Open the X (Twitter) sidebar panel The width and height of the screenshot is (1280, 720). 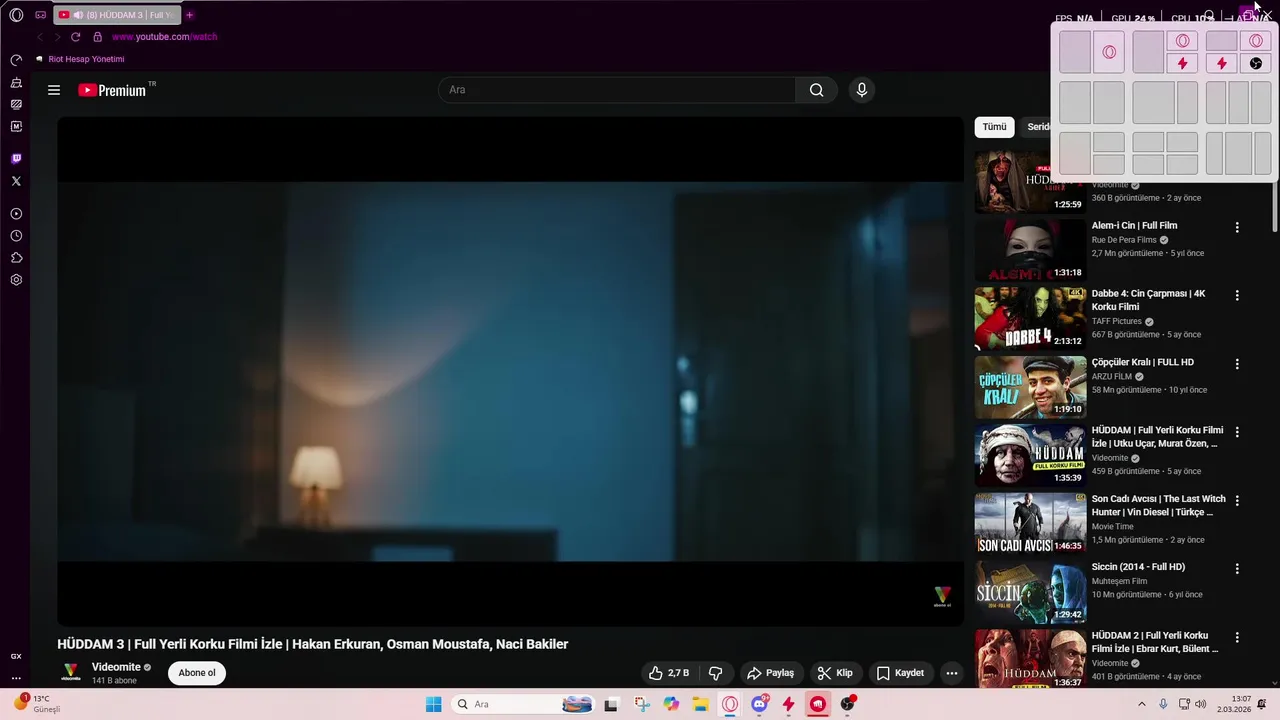click(16, 181)
